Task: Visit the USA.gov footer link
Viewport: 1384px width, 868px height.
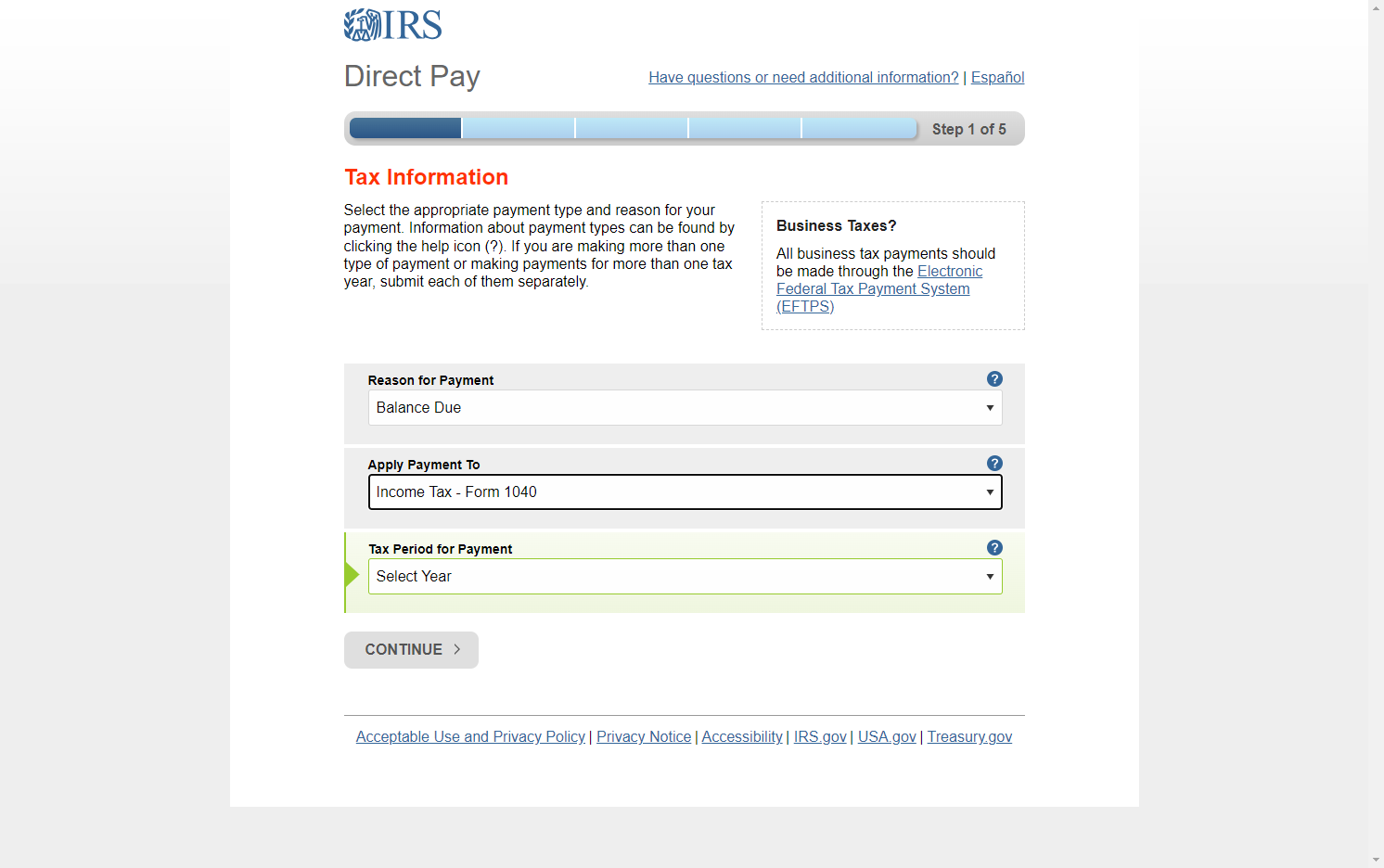Action: pos(887,737)
